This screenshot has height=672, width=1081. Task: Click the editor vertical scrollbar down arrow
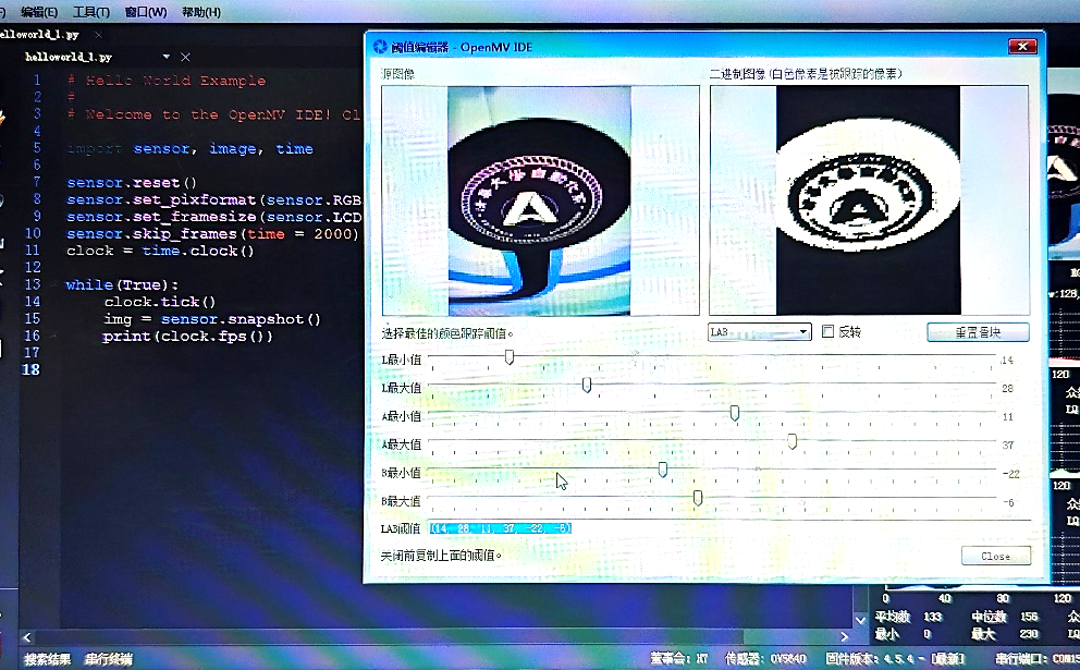(x=861, y=620)
